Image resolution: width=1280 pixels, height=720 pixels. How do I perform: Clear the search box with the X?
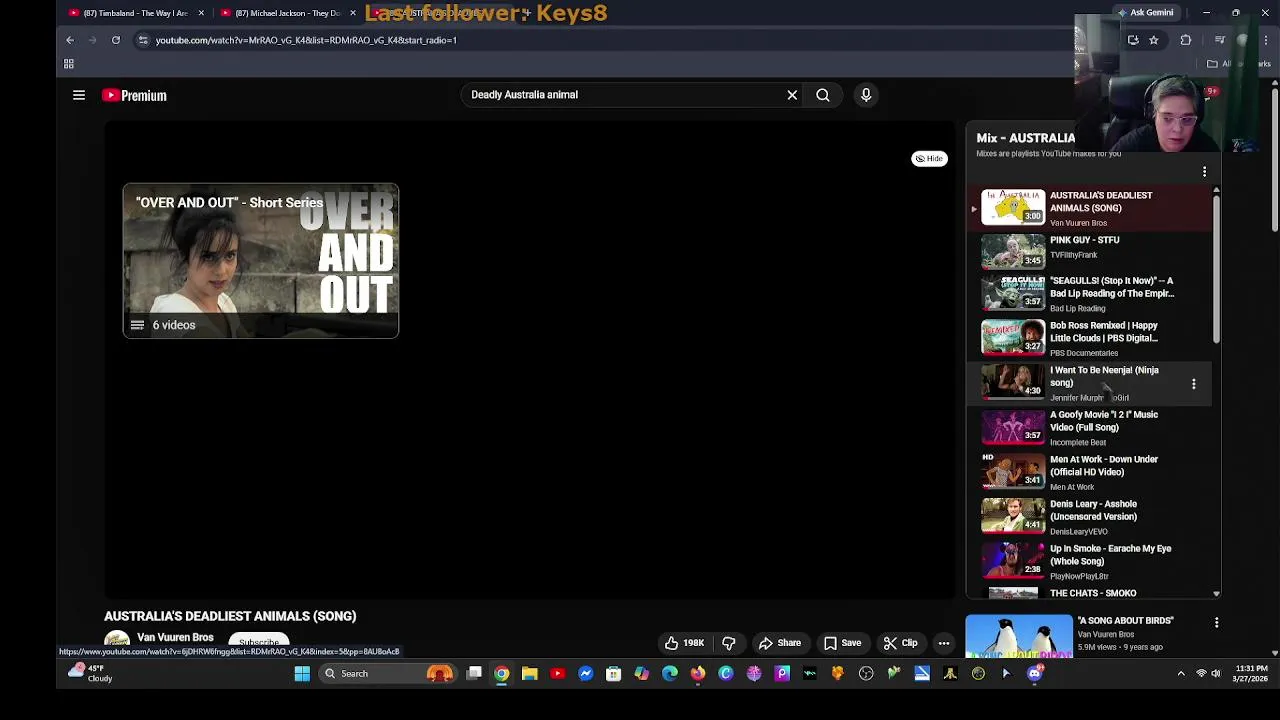point(792,95)
